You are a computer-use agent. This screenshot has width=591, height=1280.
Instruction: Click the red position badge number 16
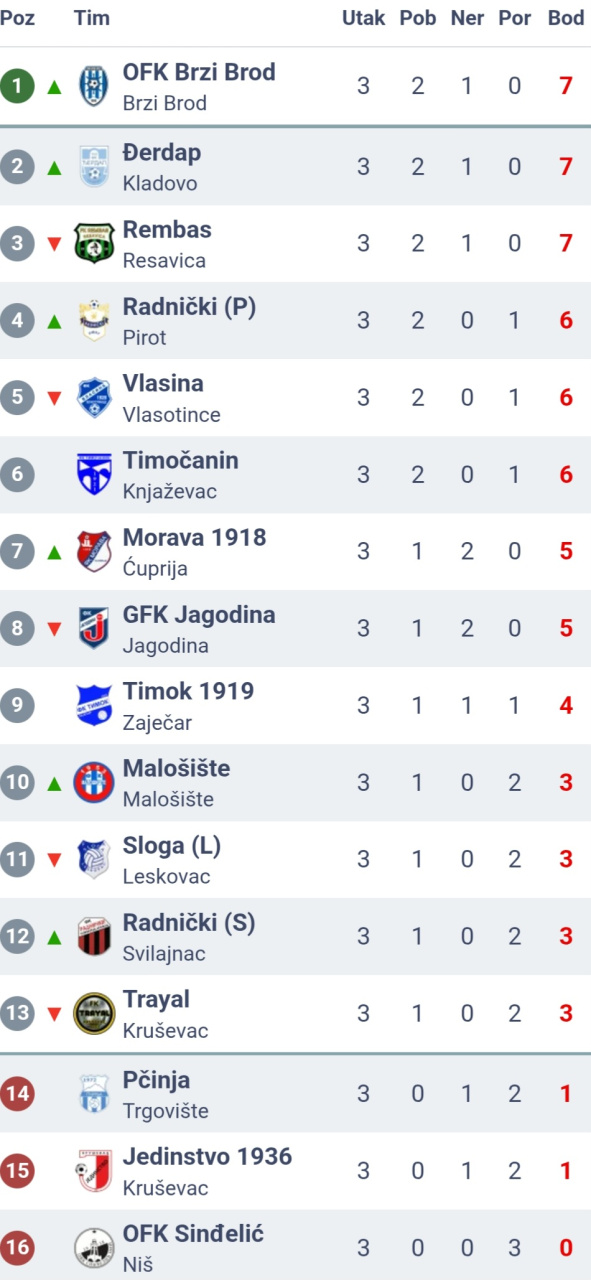click(17, 1248)
